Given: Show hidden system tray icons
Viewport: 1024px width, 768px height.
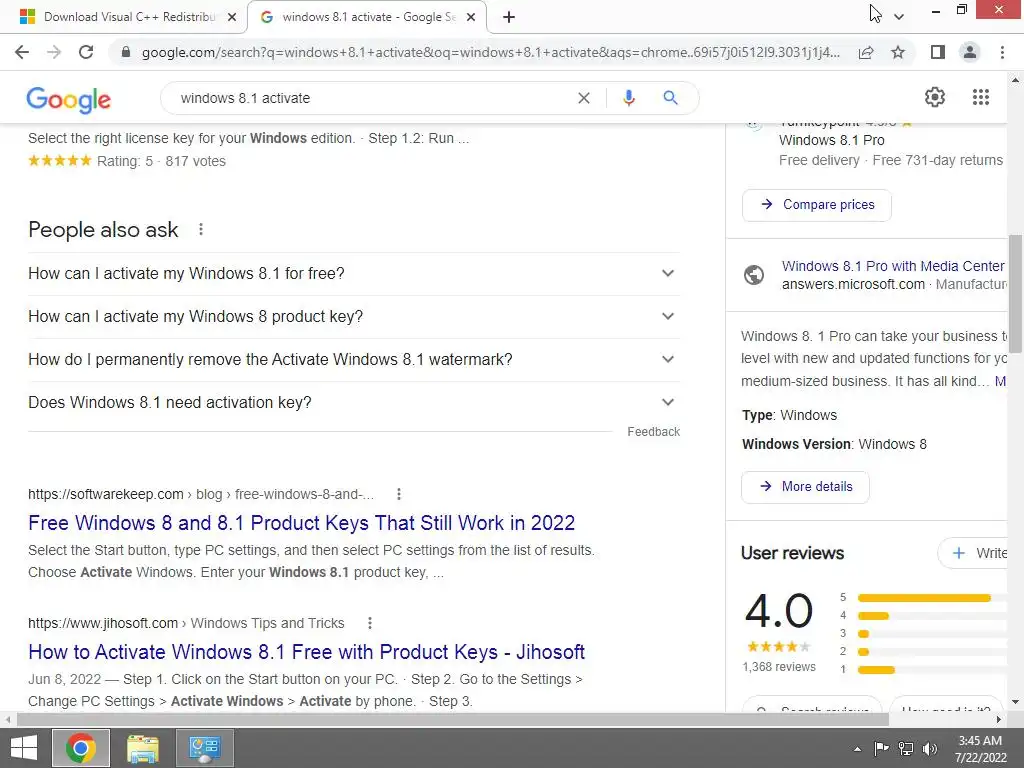Looking at the screenshot, I should 857,749.
